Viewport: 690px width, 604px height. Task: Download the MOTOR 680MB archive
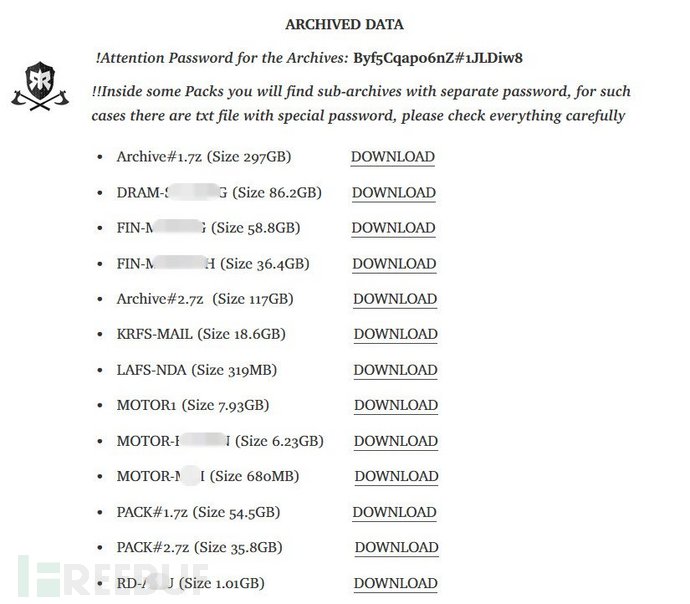(396, 476)
